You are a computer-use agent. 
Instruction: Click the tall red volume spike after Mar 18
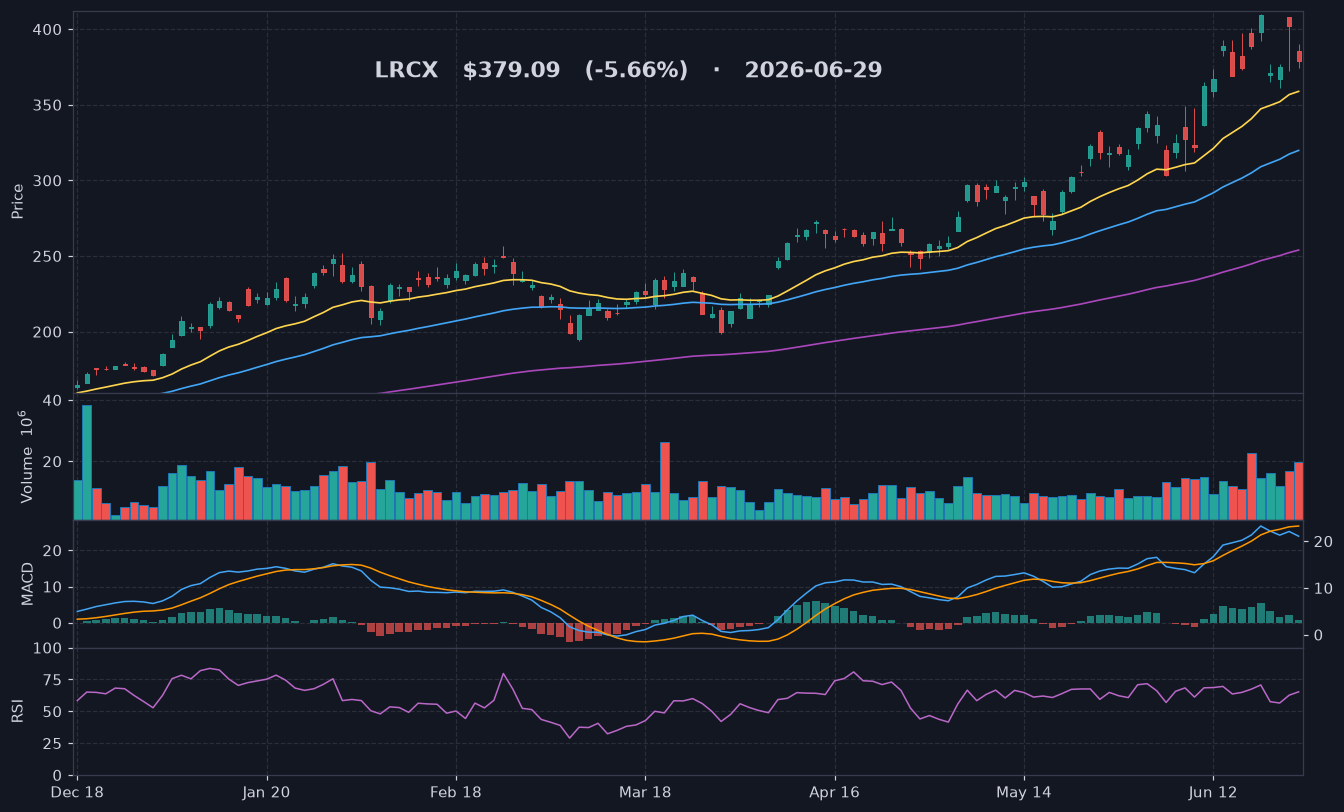pos(665,481)
